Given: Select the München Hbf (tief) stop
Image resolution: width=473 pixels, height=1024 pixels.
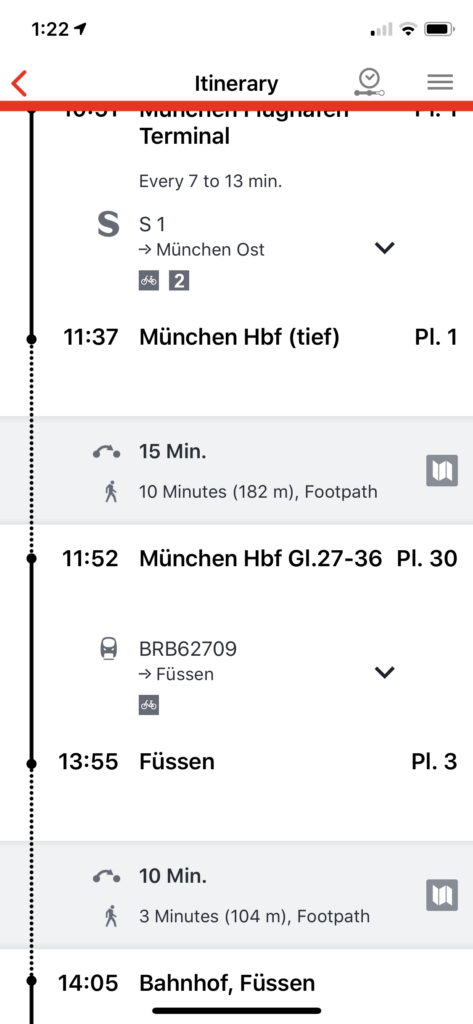Looking at the screenshot, I should 239,338.
